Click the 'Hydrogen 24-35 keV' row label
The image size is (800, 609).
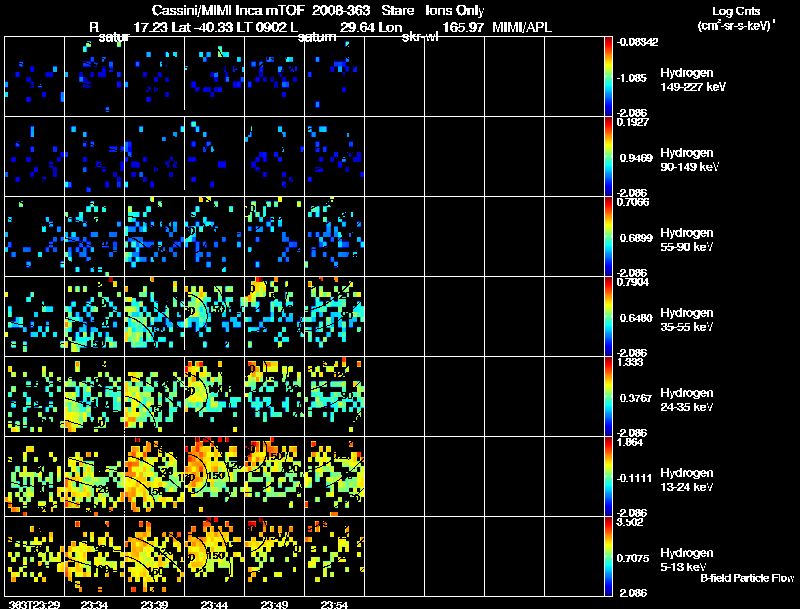[x=687, y=400]
